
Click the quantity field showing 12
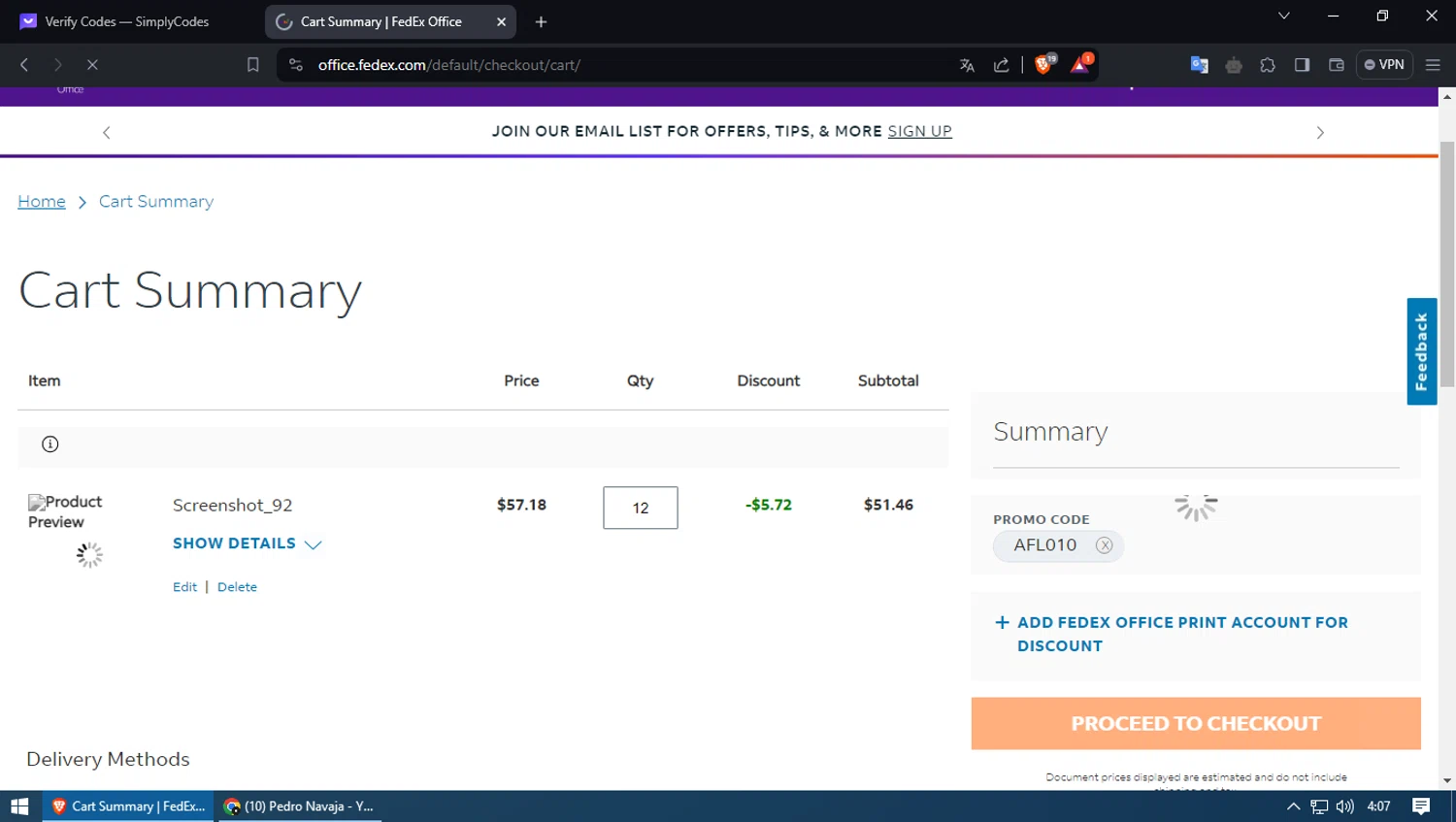coord(641,508)
